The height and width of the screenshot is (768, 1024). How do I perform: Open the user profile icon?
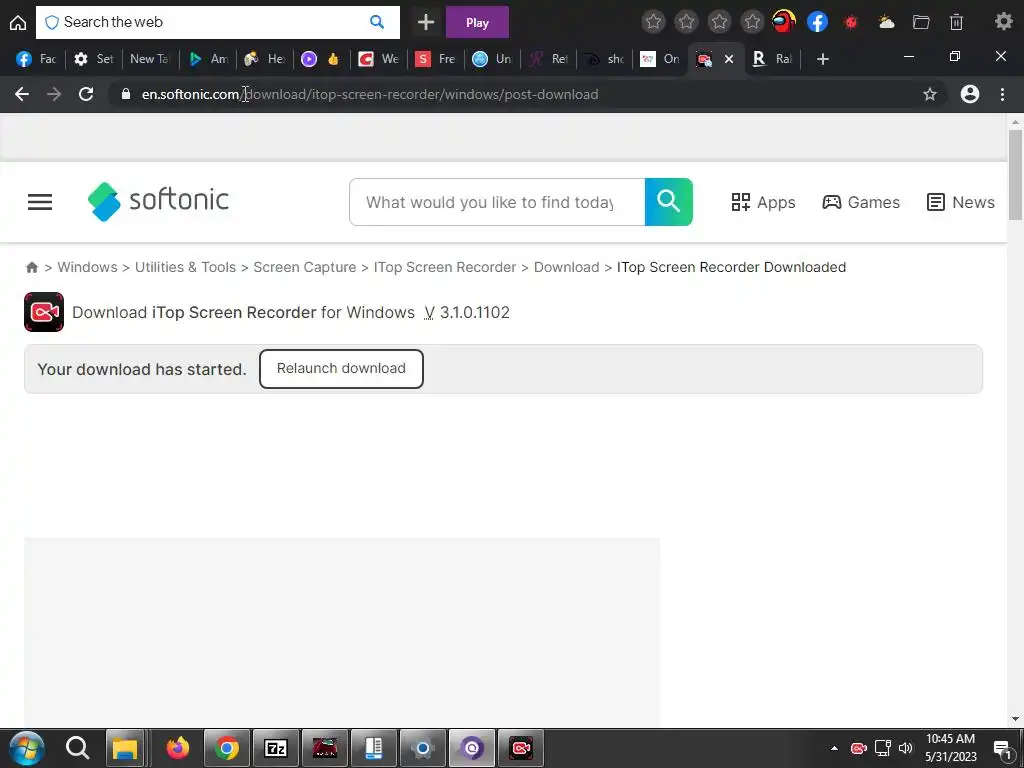[970, 94]
